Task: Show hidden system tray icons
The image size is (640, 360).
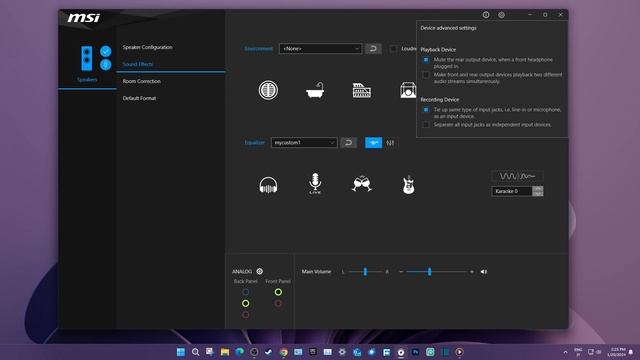Action: click(565, 352)
